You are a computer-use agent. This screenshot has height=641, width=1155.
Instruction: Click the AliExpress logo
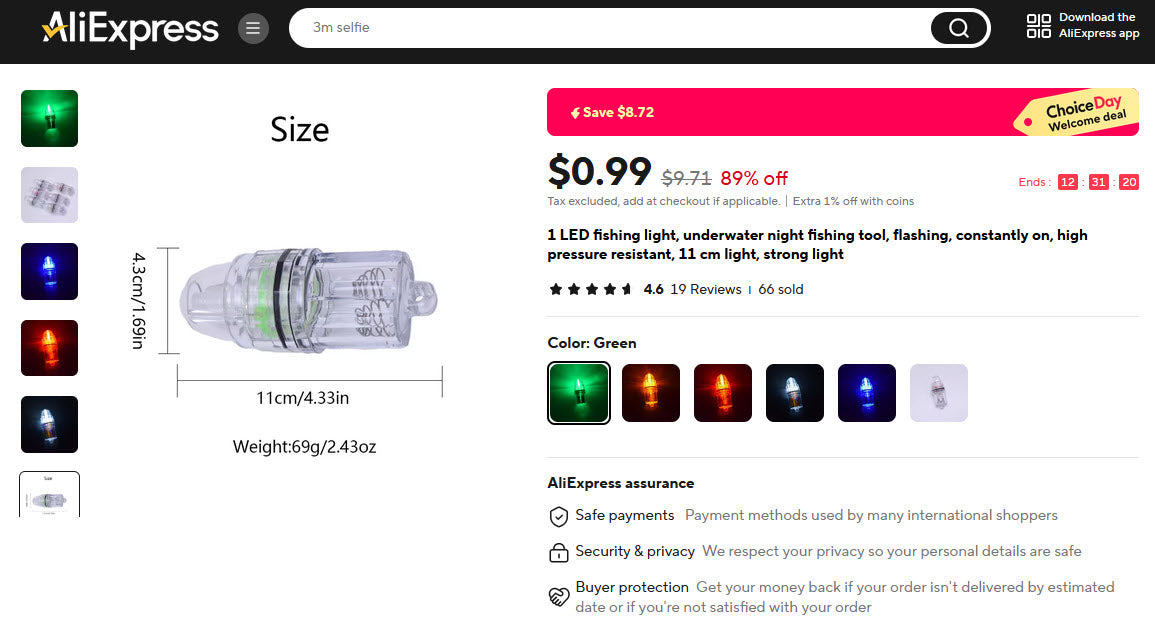[x=130, y=29]
